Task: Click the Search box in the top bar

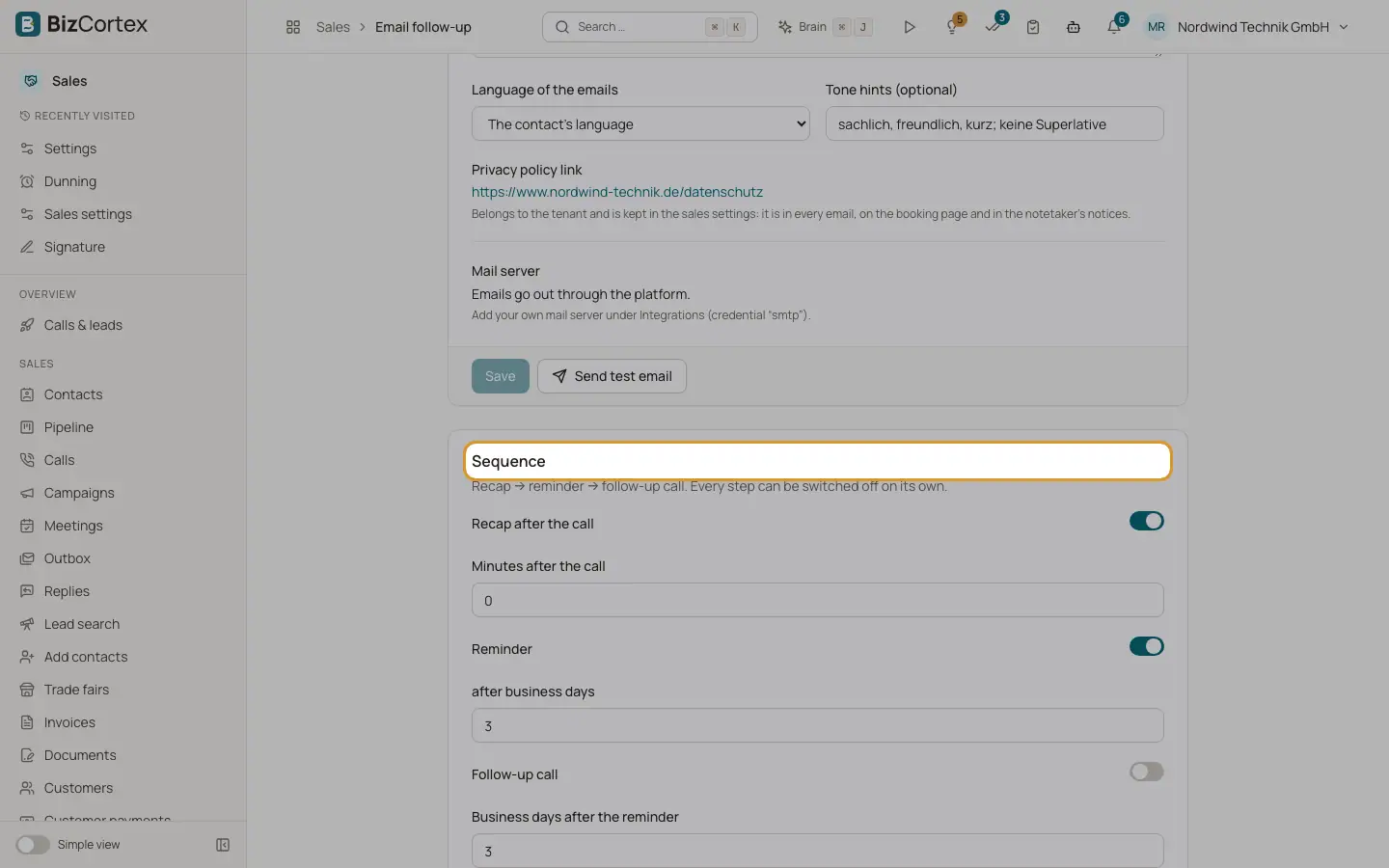Action: click(650, 27)
